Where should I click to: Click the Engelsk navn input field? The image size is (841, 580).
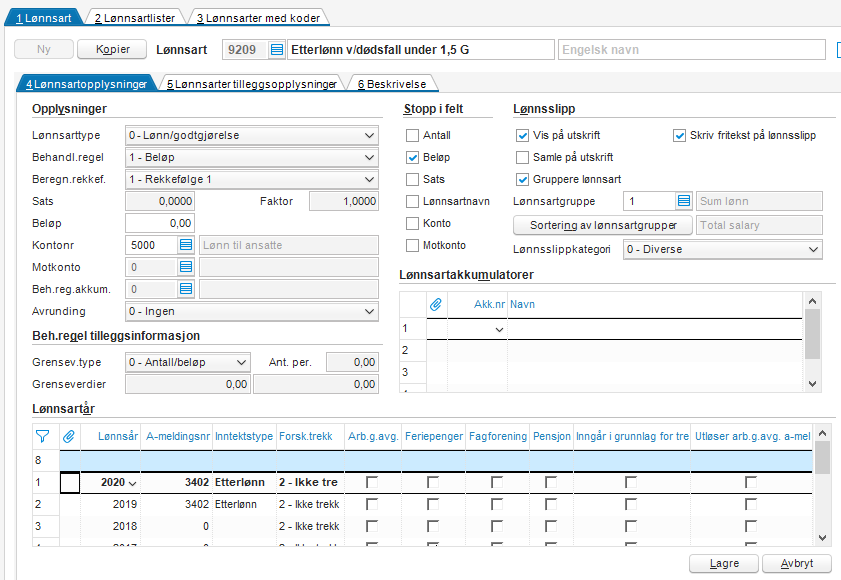tap(691, 50)
